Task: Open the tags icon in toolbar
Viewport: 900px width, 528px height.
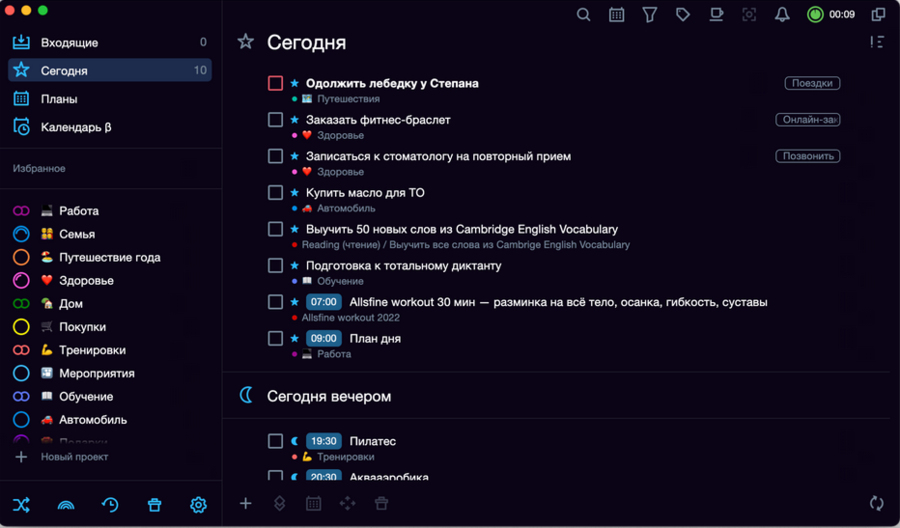Action: tap(683, 15)
